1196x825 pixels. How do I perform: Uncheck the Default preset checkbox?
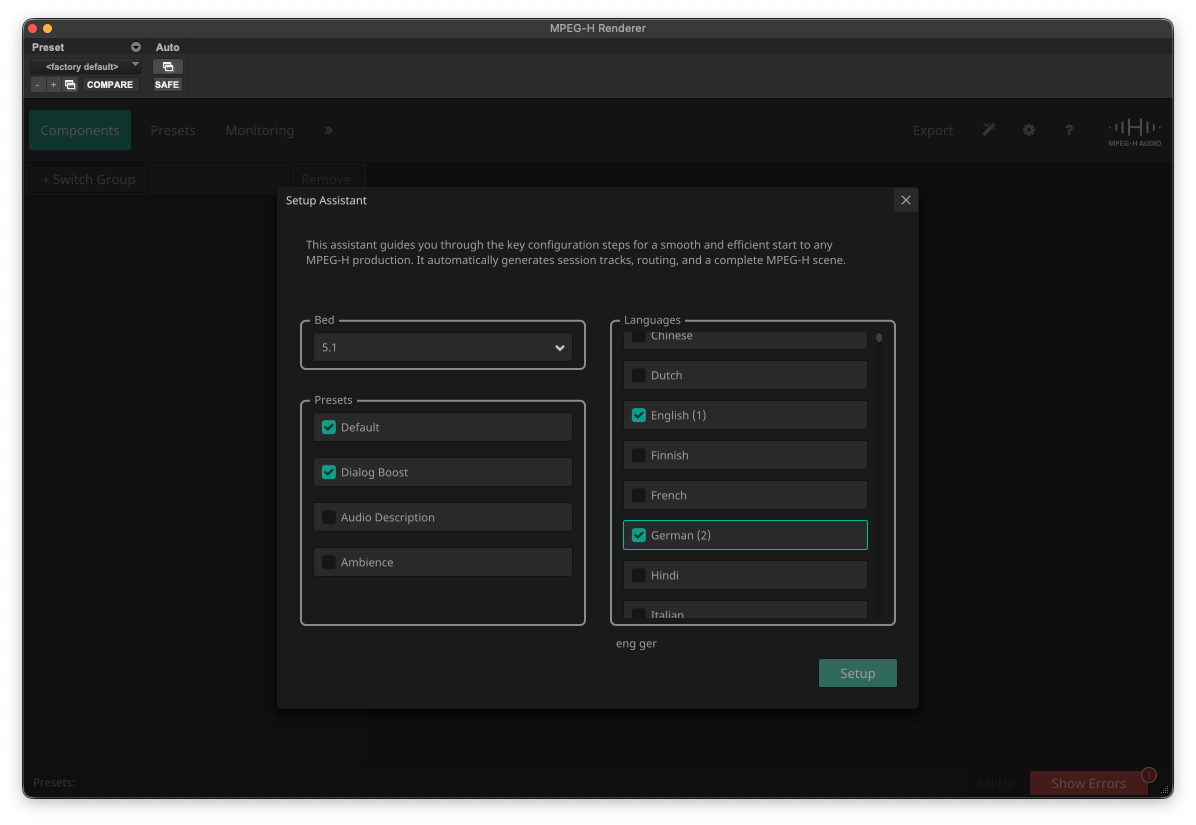329,428
